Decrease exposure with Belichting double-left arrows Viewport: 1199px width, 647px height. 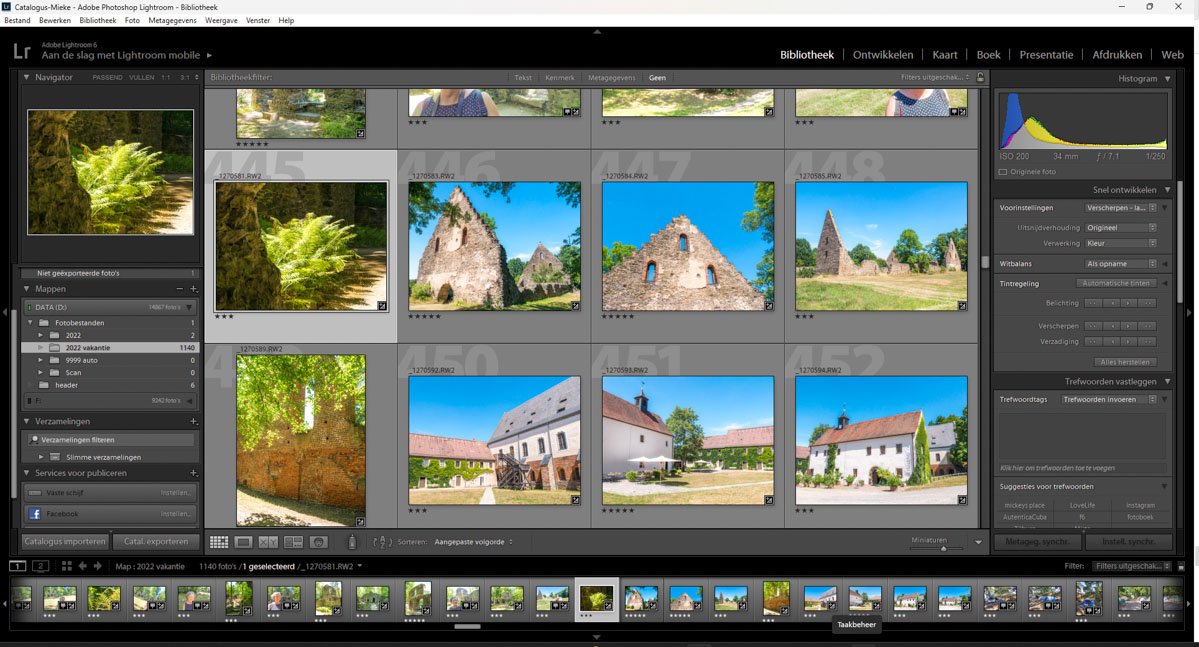coord(1094,304)
